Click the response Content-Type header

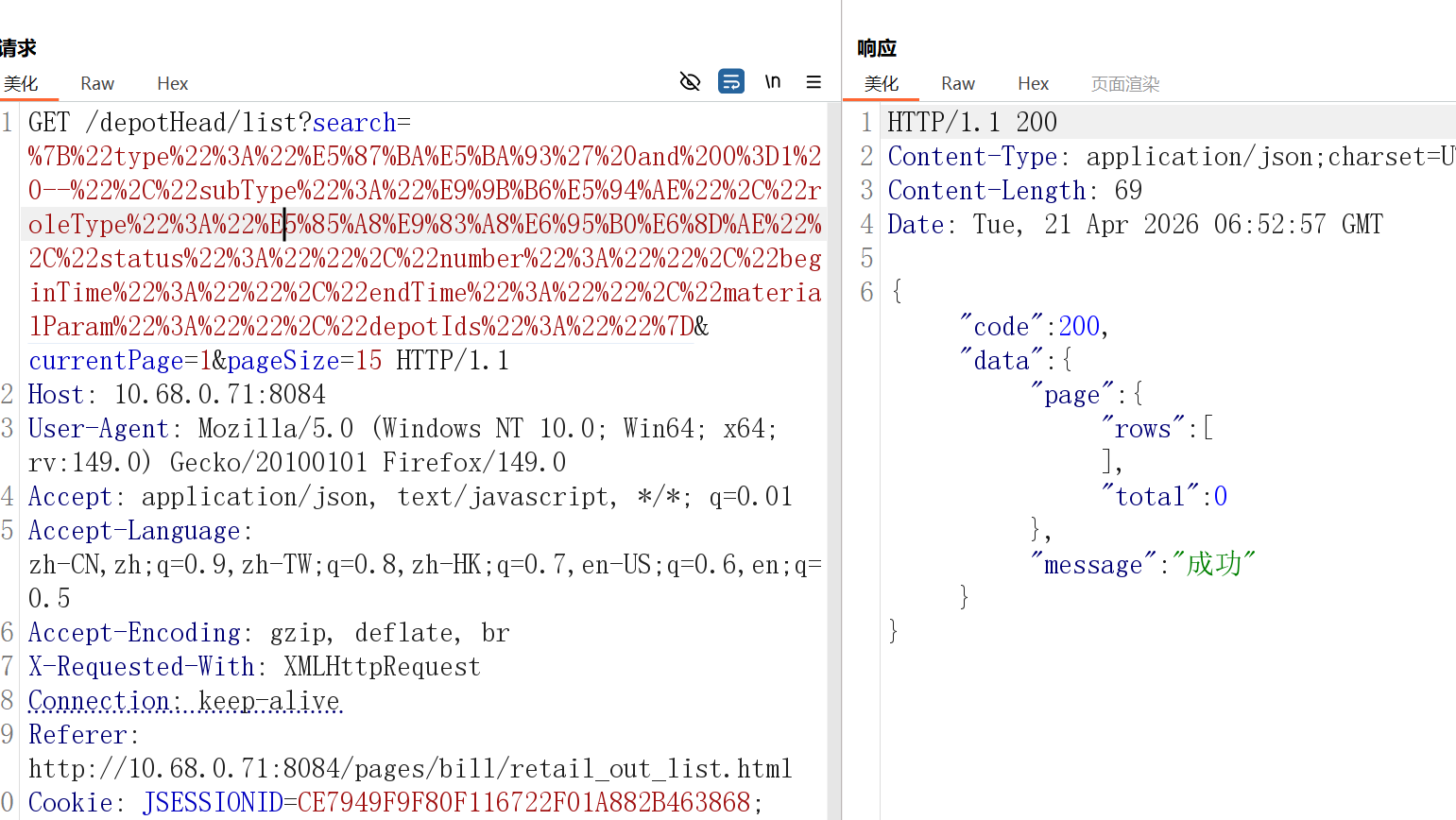tap(1171, 157)
